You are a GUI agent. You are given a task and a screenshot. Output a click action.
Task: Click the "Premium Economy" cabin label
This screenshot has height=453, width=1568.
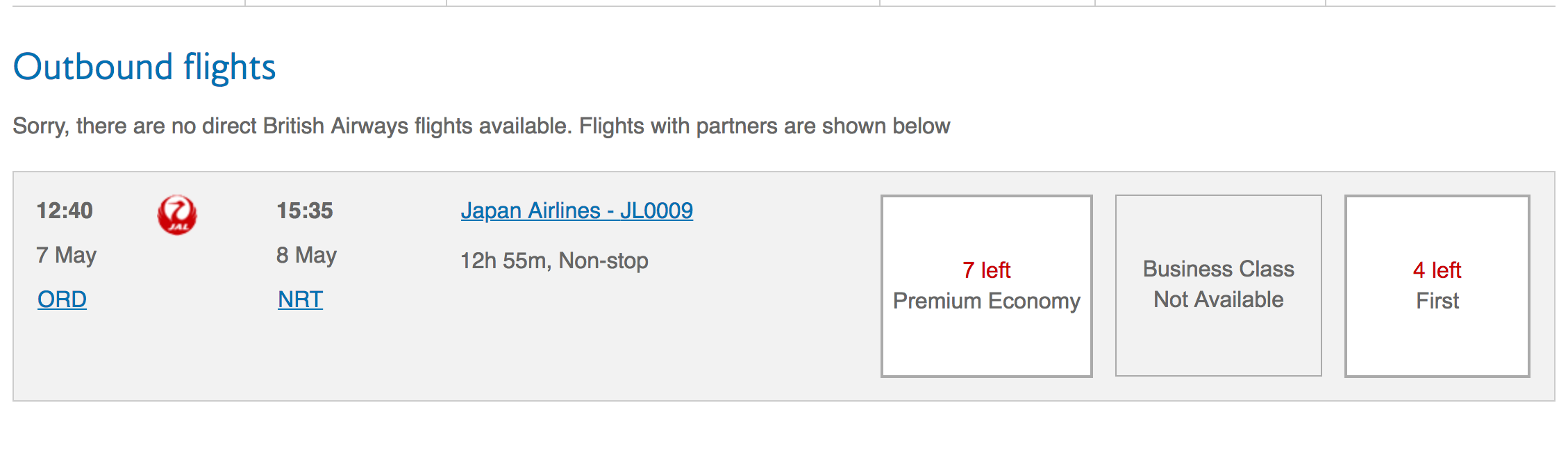point(986,301)
